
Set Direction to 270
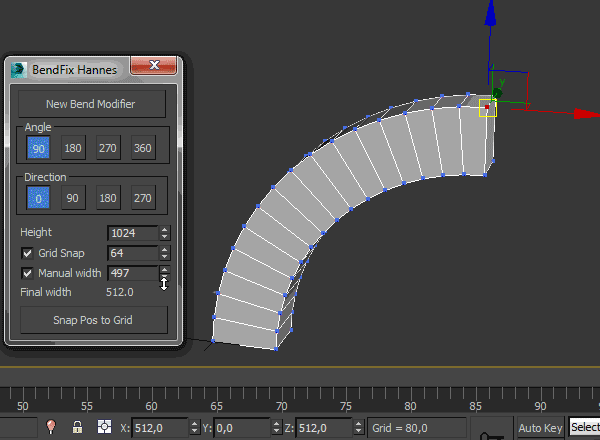pyautogui.click(x=143, y=198)
